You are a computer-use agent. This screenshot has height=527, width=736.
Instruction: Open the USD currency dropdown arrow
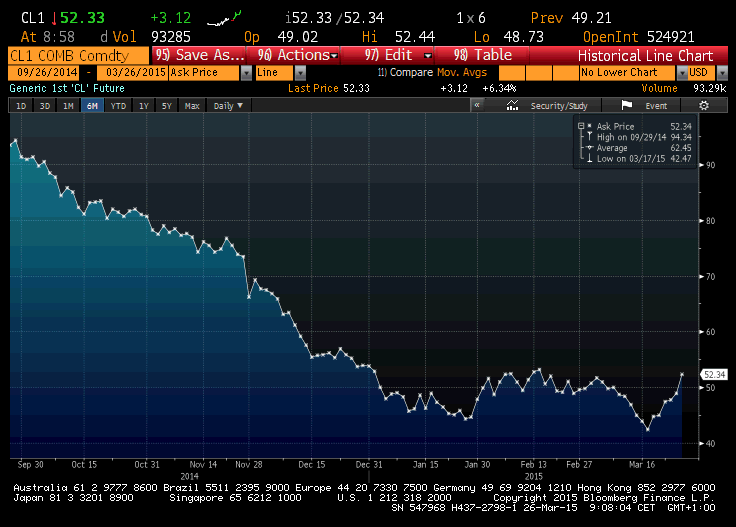pos(722,73)
